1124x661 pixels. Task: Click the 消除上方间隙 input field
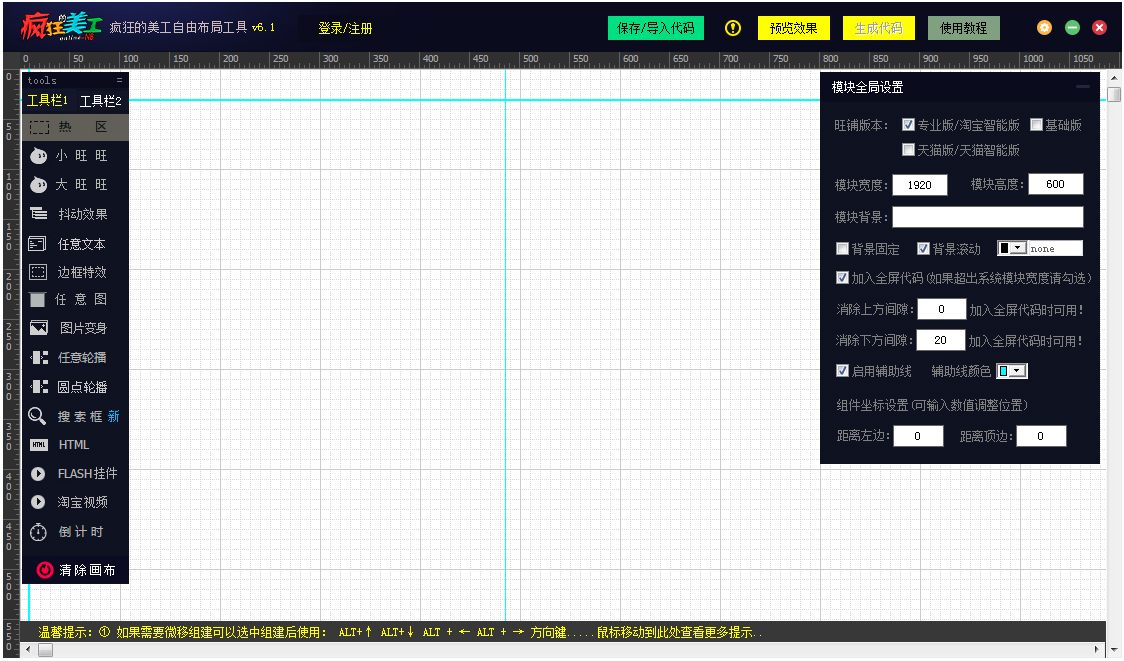click(941, 309)
